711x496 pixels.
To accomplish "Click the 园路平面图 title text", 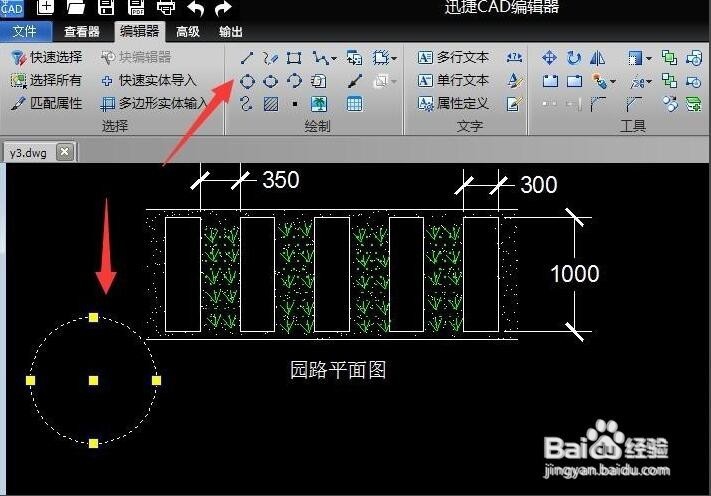I will 338,370.
